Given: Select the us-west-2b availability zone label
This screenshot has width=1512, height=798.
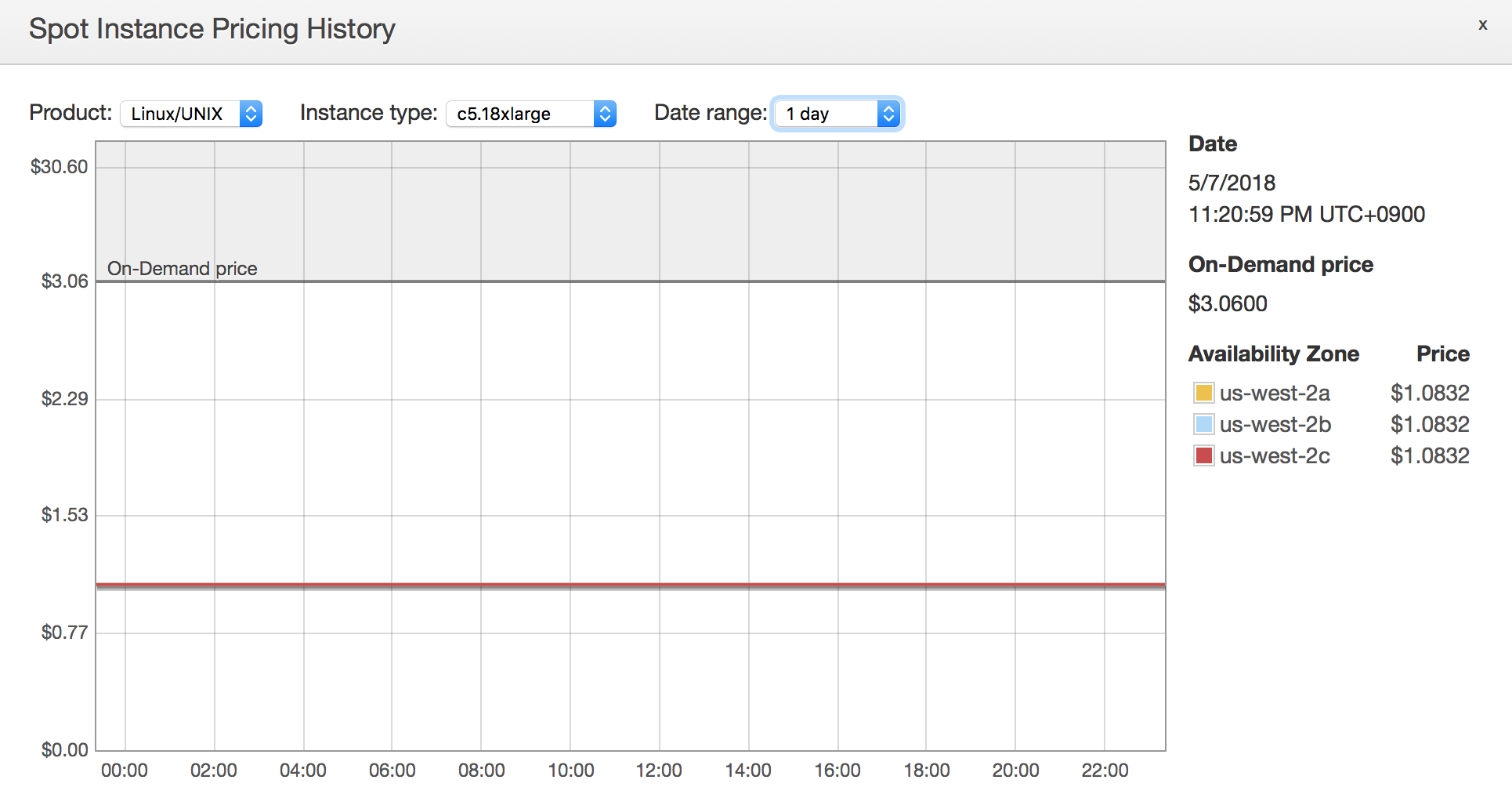Looking at the screenshot, I should [x=1275, y=424].
